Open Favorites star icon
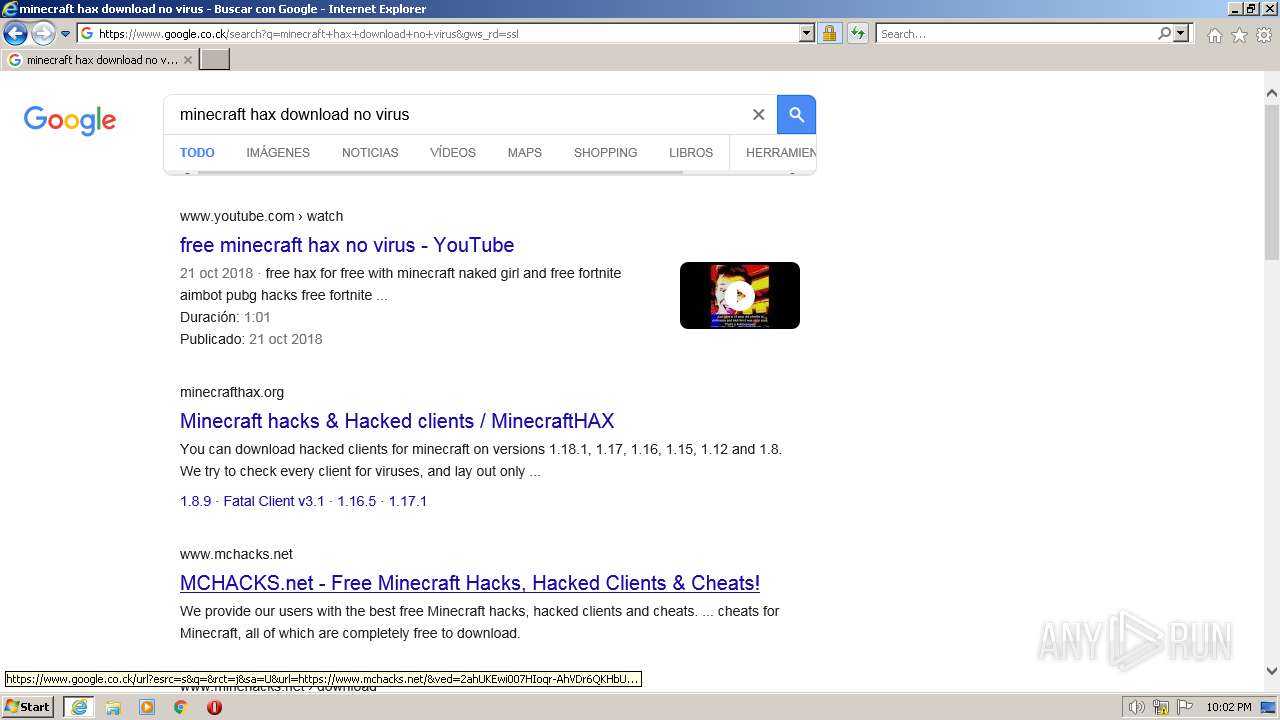 click(x=1239, y=35)
